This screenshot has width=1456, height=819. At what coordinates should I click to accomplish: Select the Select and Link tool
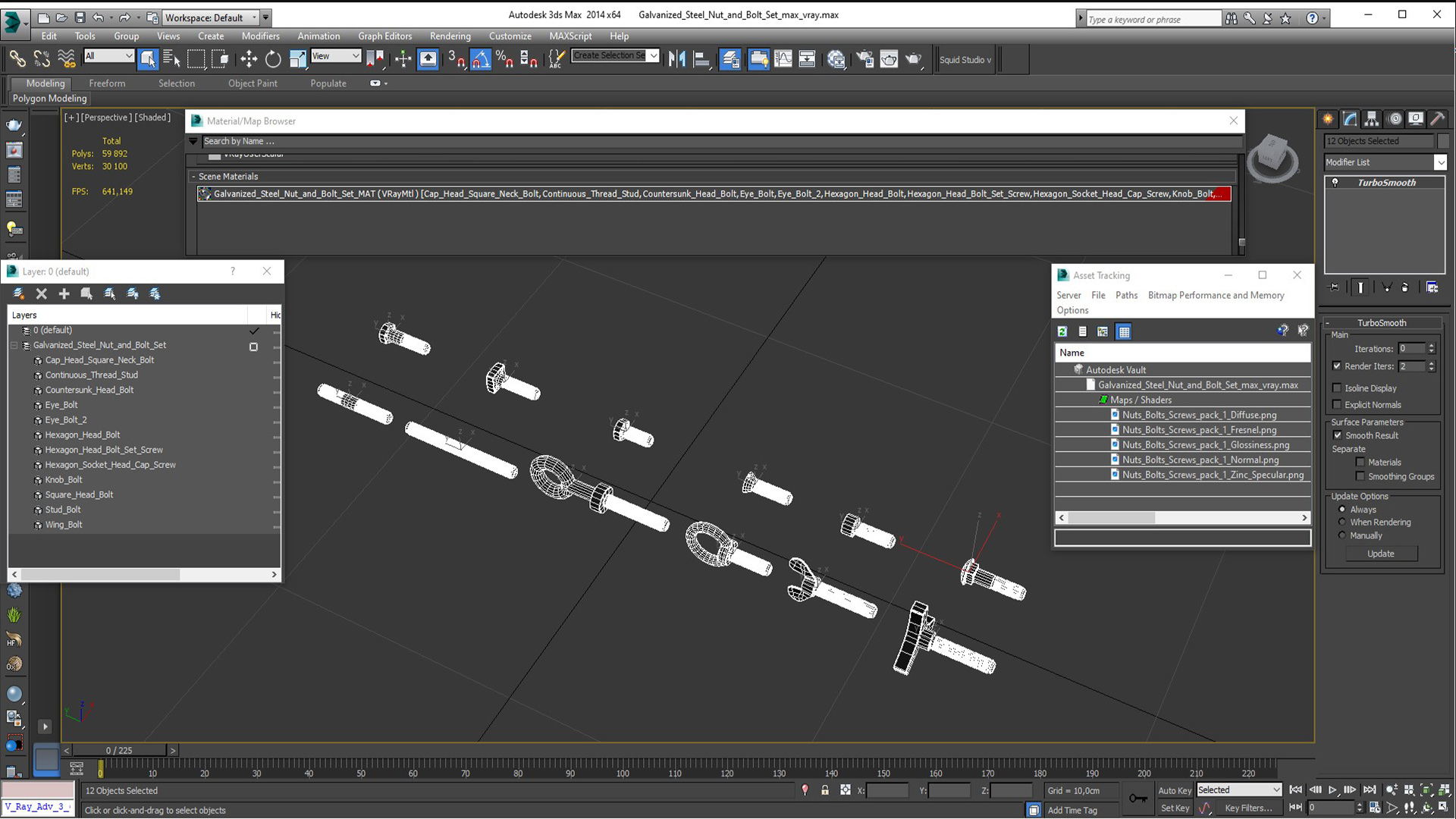point(17,58)
